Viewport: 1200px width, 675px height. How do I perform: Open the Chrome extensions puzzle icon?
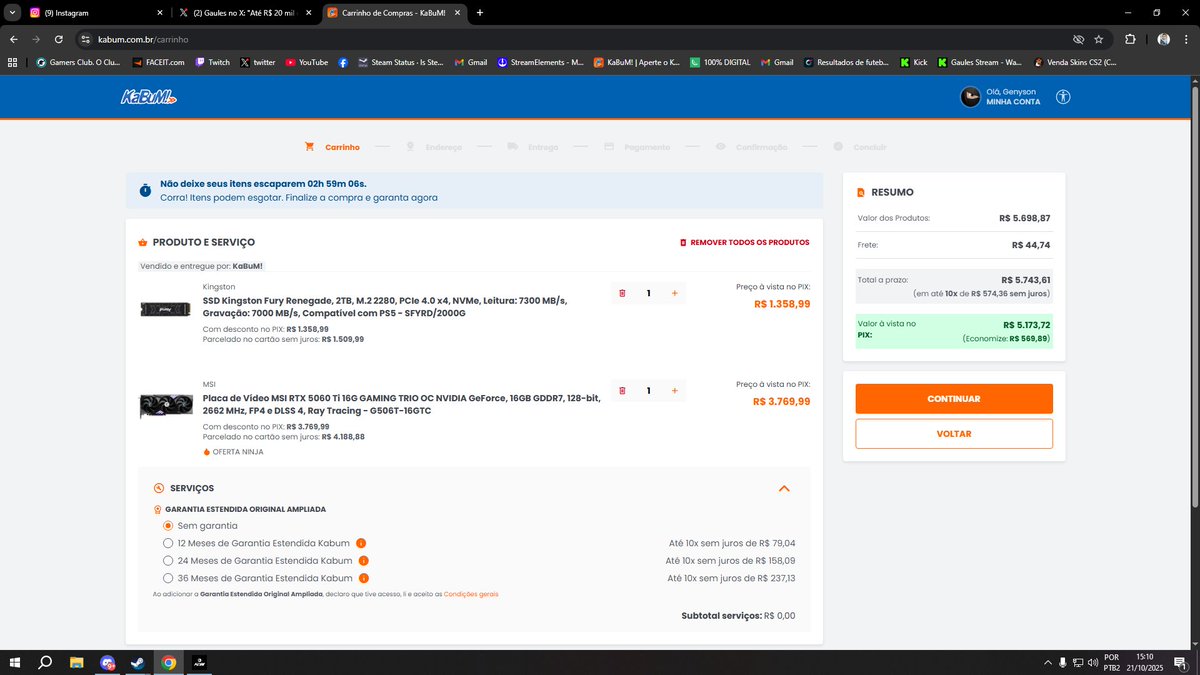[1130, 39]
